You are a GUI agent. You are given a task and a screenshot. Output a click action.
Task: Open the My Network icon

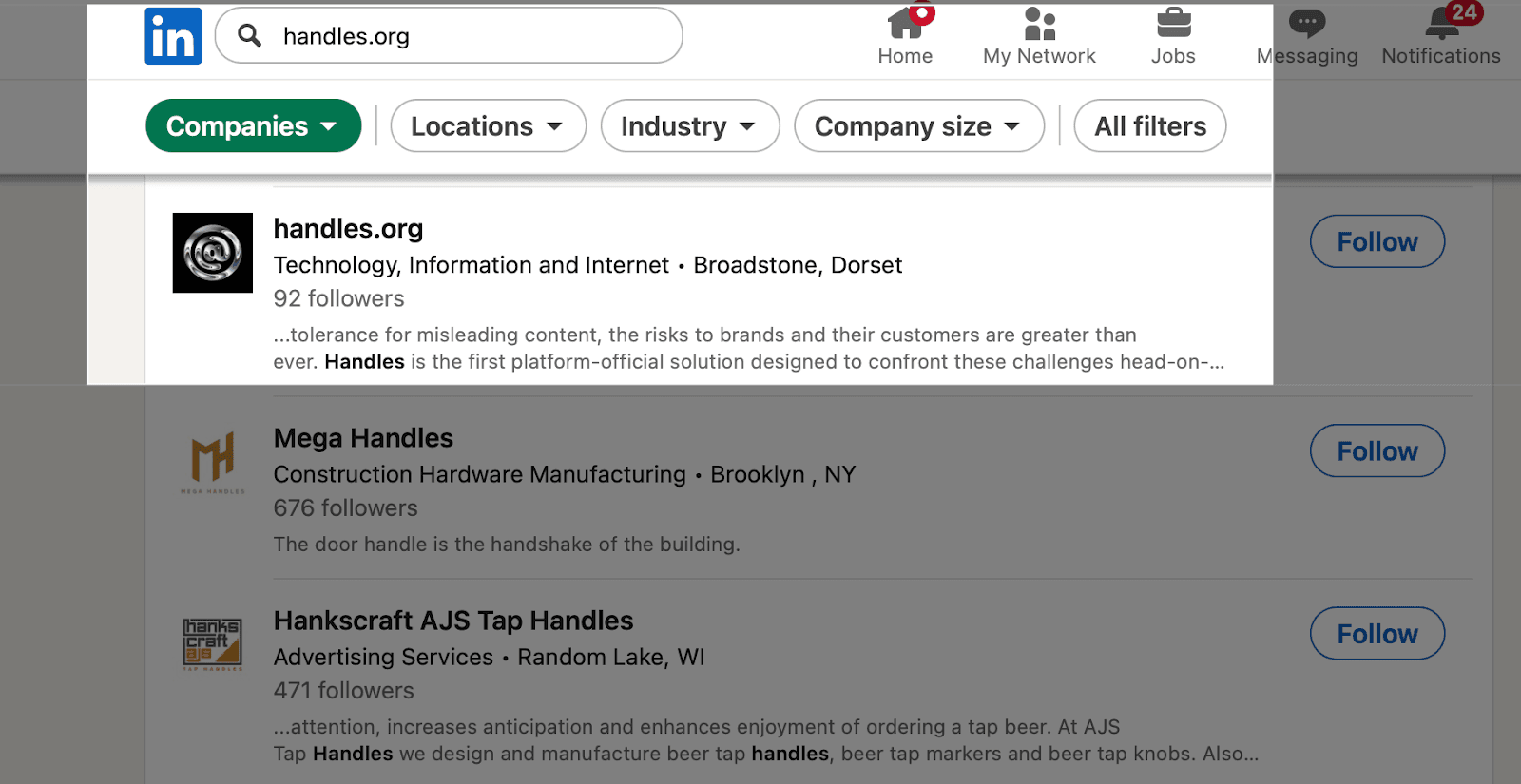tap(1040, 23)
